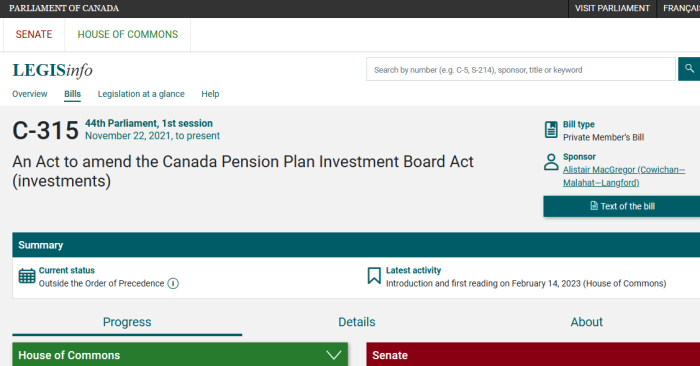Image resolution: width=700 pixels, height=366 pixels.
Task: Switch to the Details tab
Action: [x=357, y=322]
